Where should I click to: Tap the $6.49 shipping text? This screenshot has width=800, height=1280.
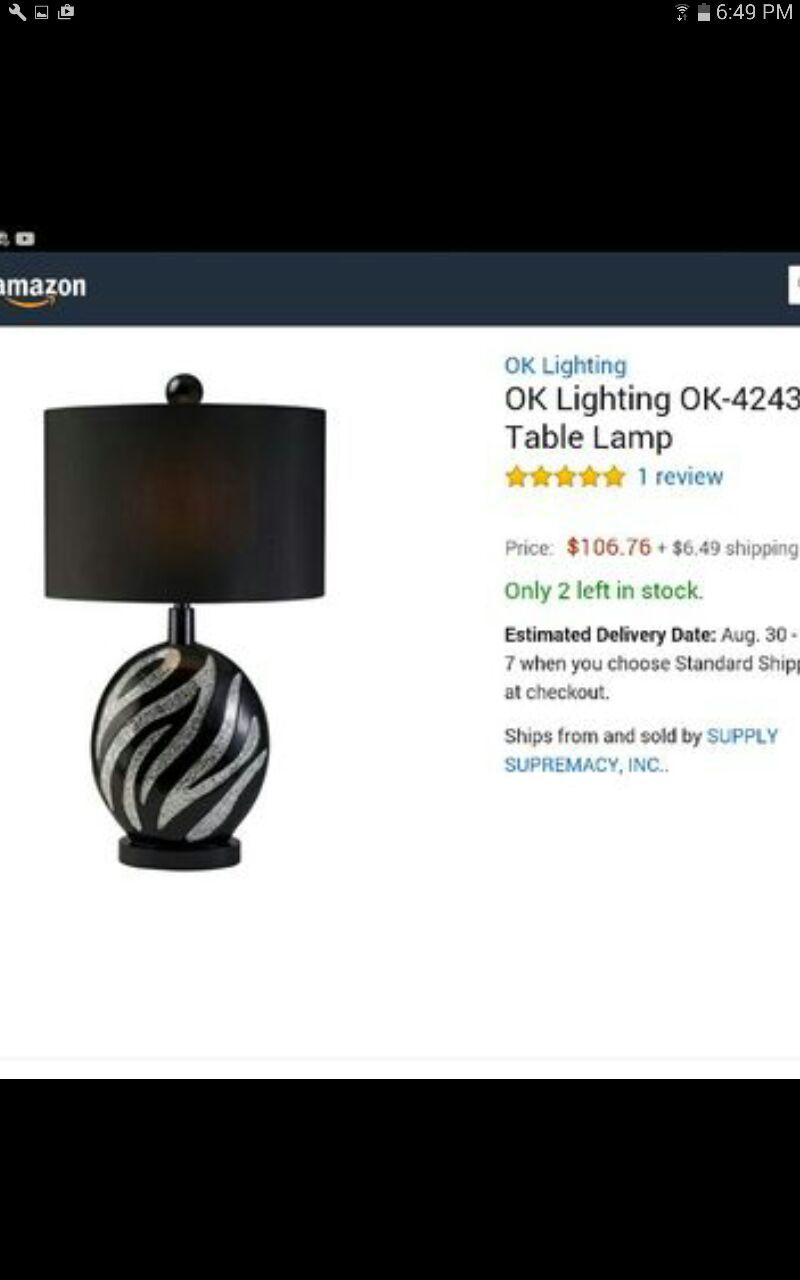pyautogui.click(x=735, y=548)
